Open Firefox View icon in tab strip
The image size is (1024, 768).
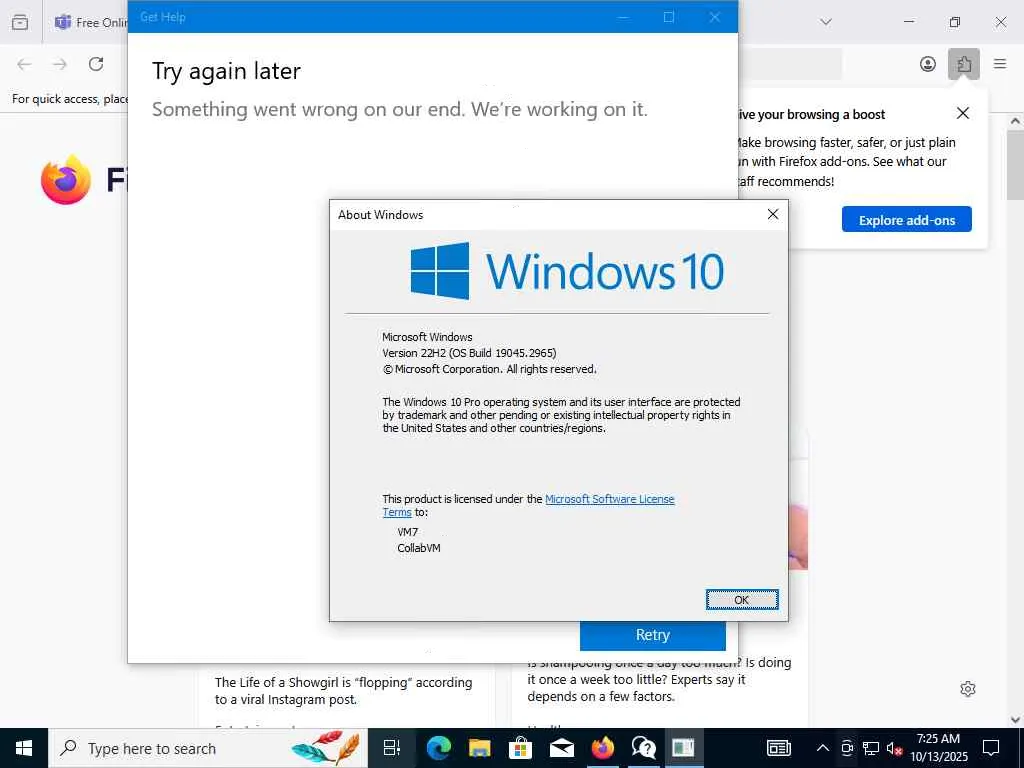20,22
